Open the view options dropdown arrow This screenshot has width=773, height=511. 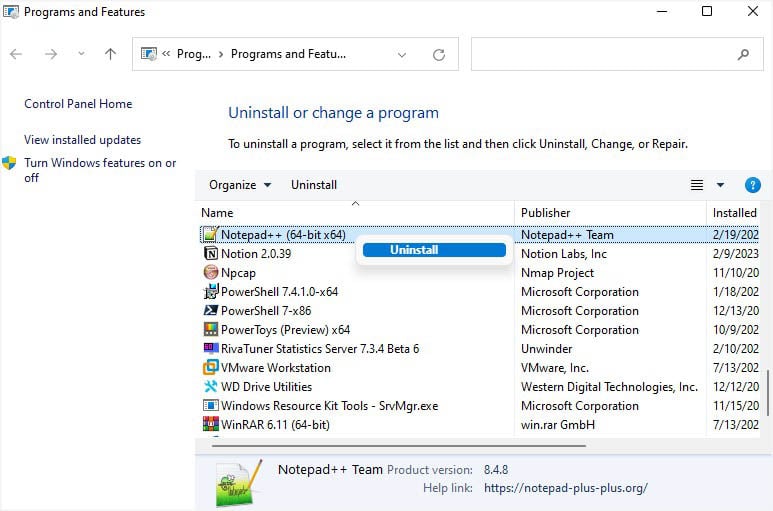[720, 185]
